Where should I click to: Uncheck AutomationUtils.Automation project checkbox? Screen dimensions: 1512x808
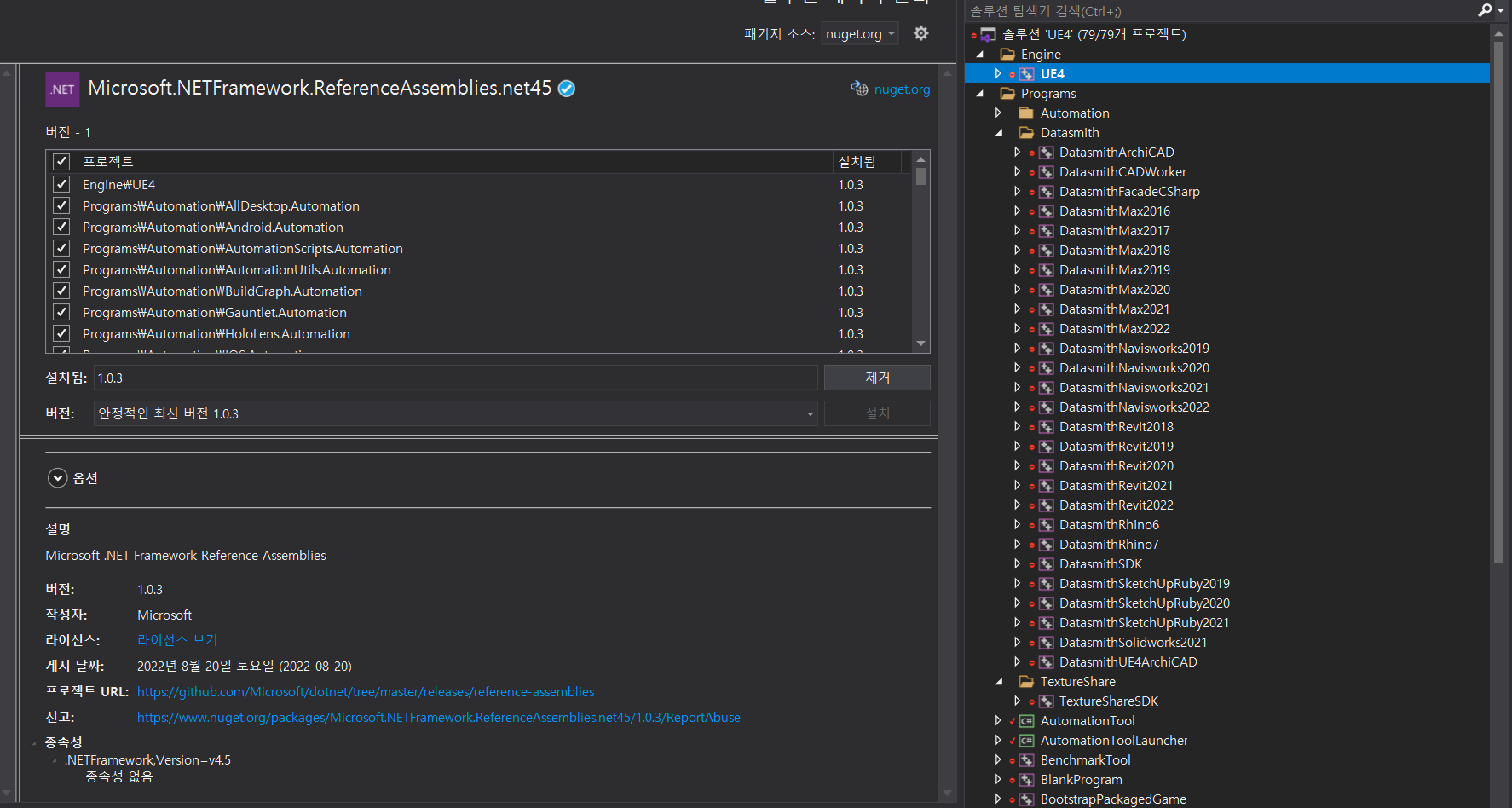pyautogui.click(x=61, y=269)
